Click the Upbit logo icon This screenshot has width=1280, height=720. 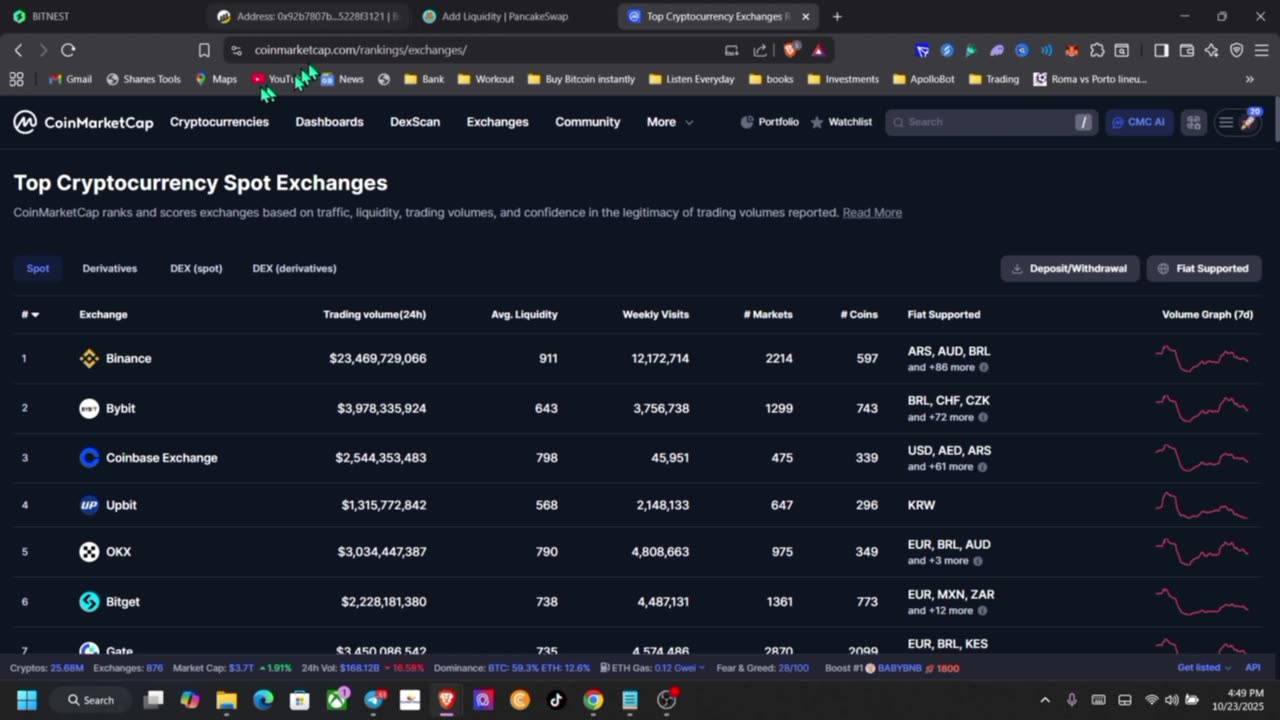89,505
